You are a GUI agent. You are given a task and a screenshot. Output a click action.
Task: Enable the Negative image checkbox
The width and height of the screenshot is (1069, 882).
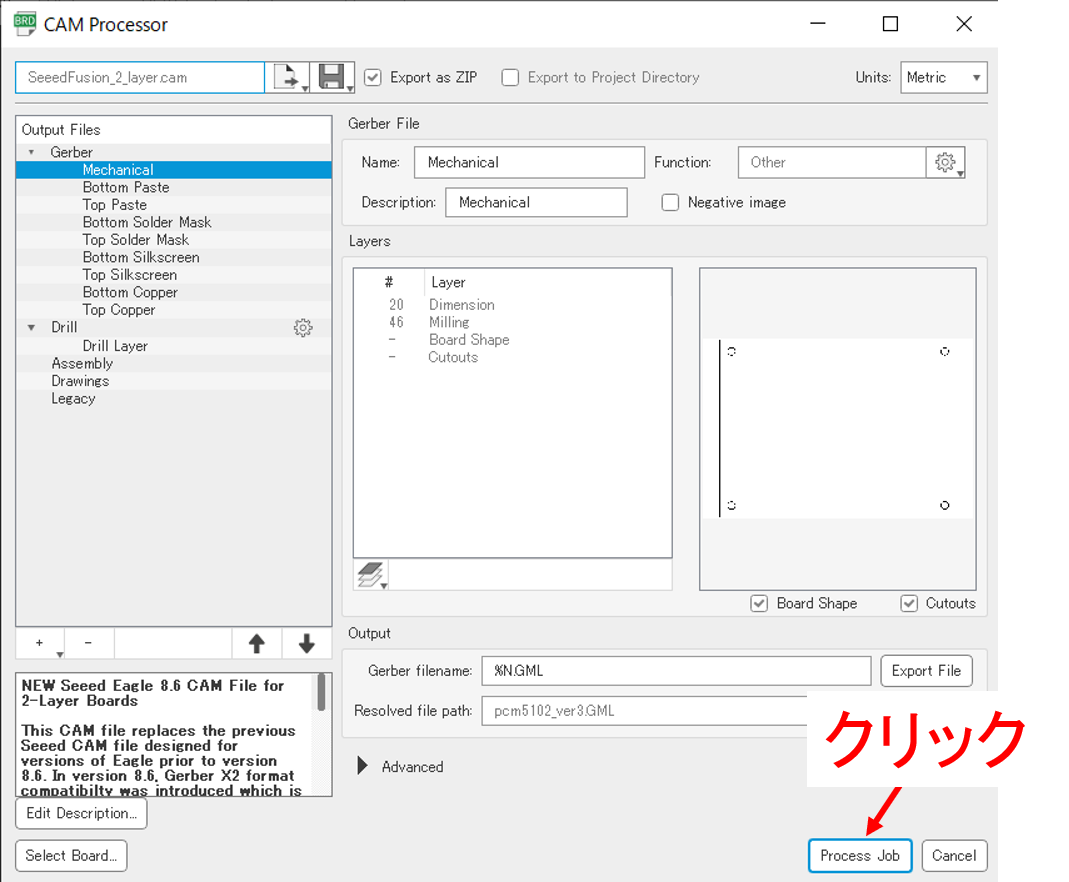click(x=670, y=202)
